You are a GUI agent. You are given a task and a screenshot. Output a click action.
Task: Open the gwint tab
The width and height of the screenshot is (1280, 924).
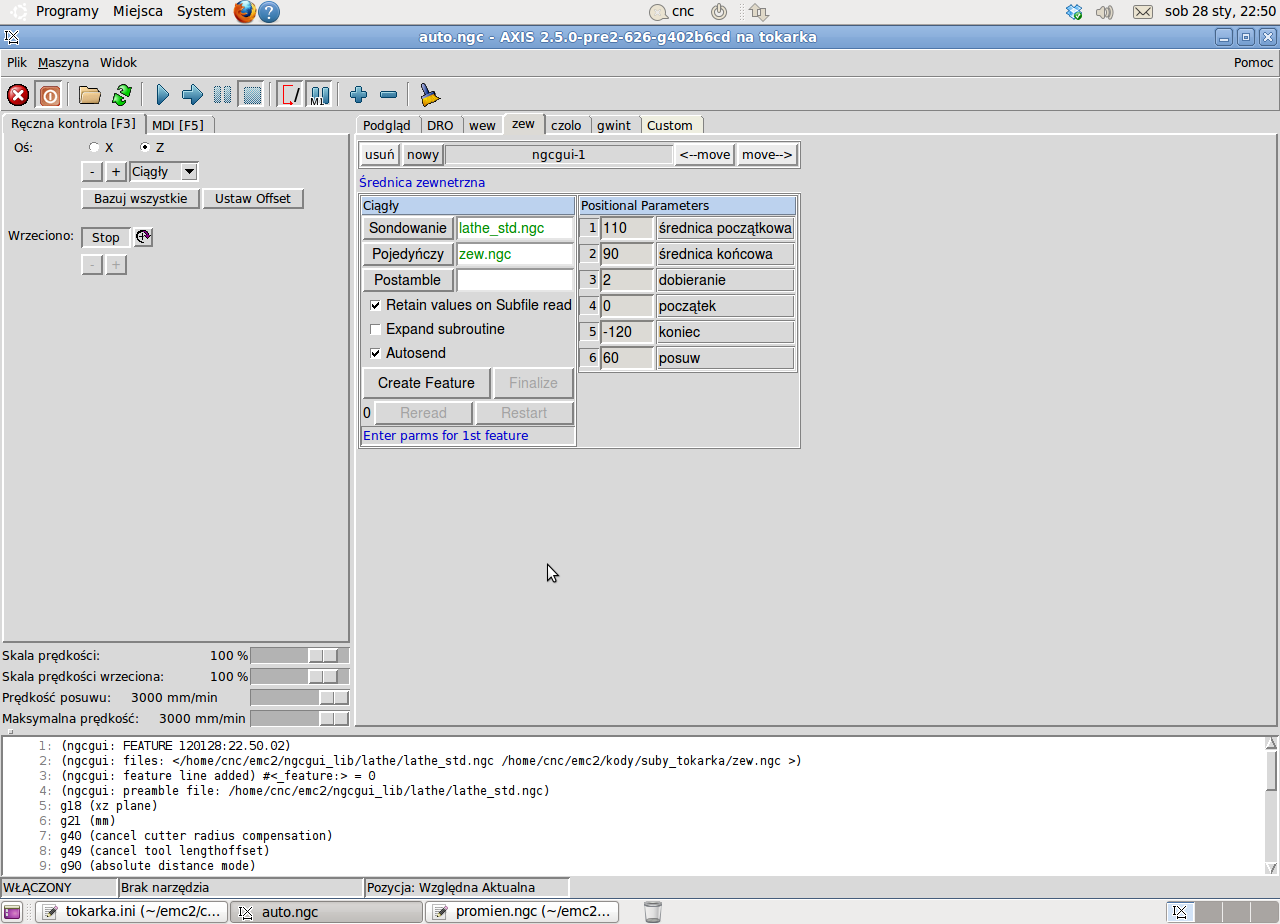point(614,125)
